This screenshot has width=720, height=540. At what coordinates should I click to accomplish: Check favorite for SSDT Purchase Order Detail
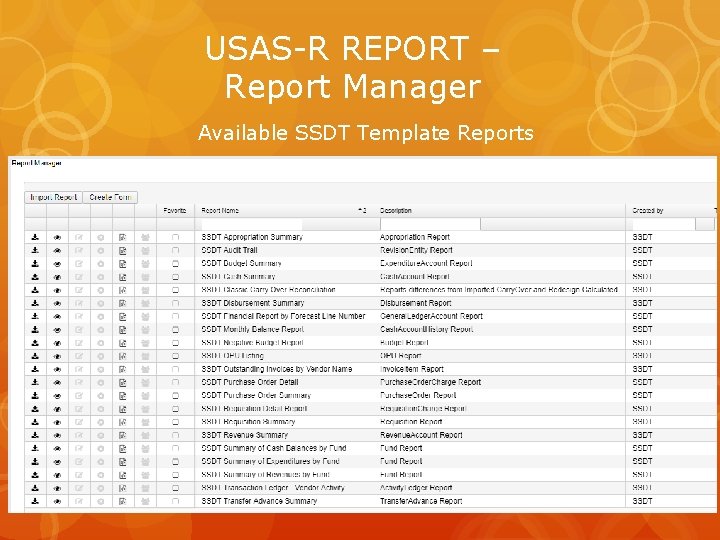tap(175, 382)
